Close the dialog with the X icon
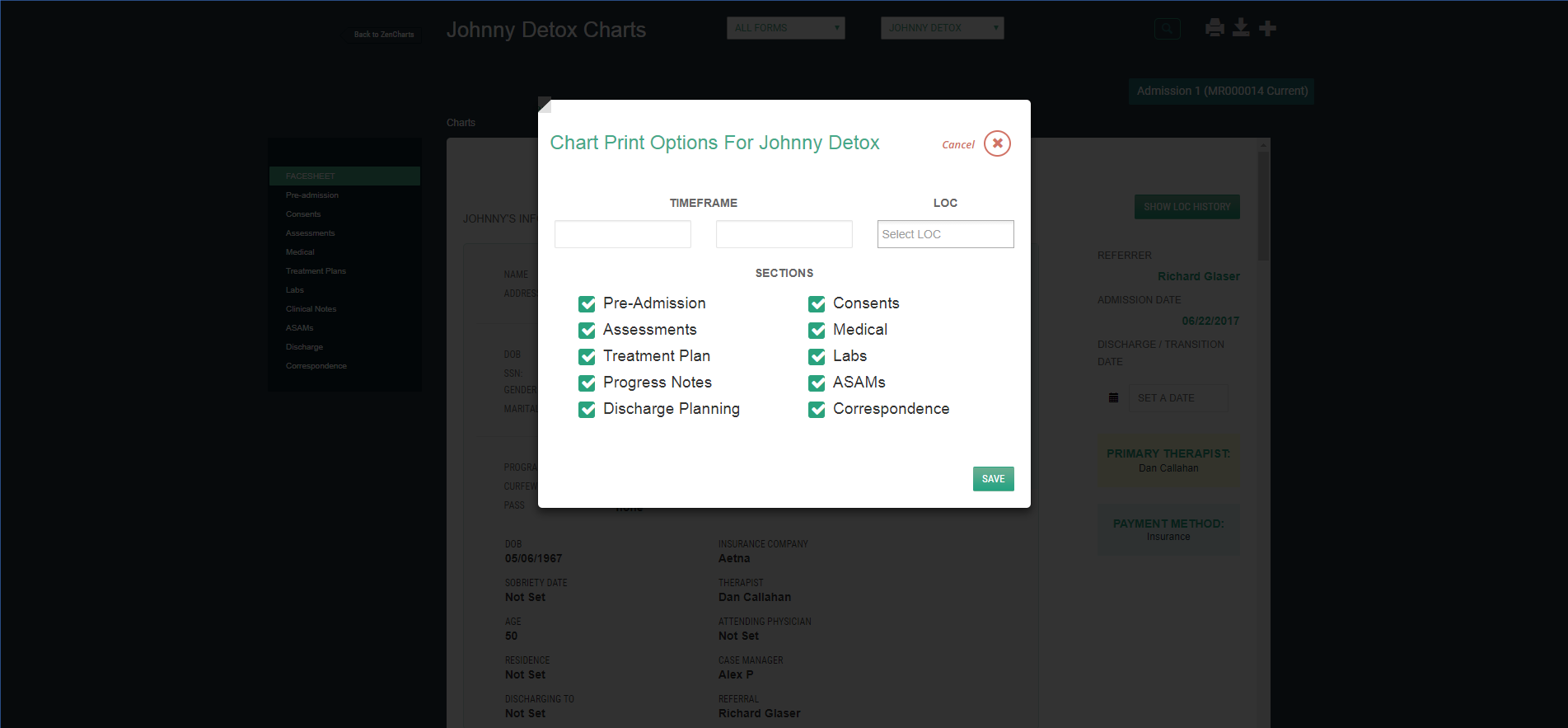 (997, 143)
